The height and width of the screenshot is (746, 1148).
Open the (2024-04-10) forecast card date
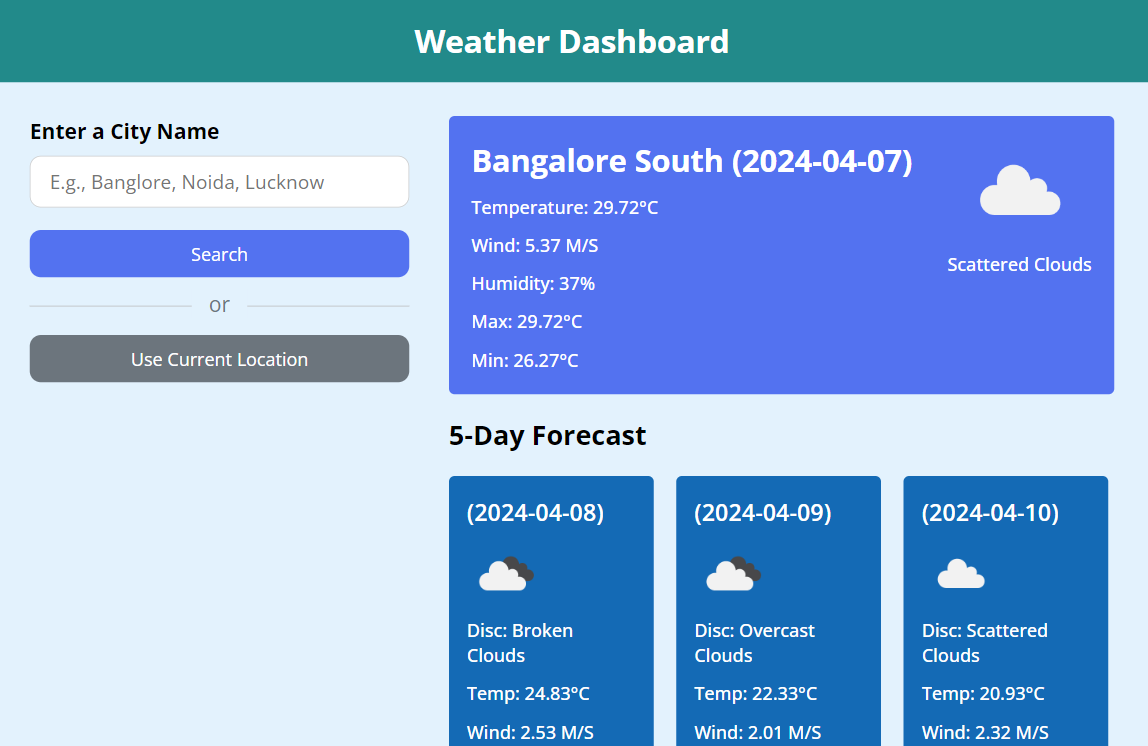click(990, 512)
